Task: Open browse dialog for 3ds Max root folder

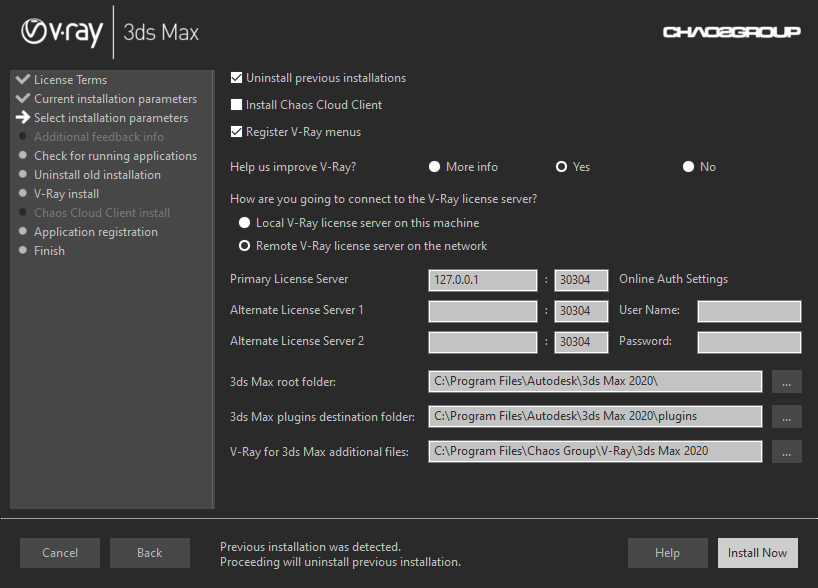Action: pos(787,381)
